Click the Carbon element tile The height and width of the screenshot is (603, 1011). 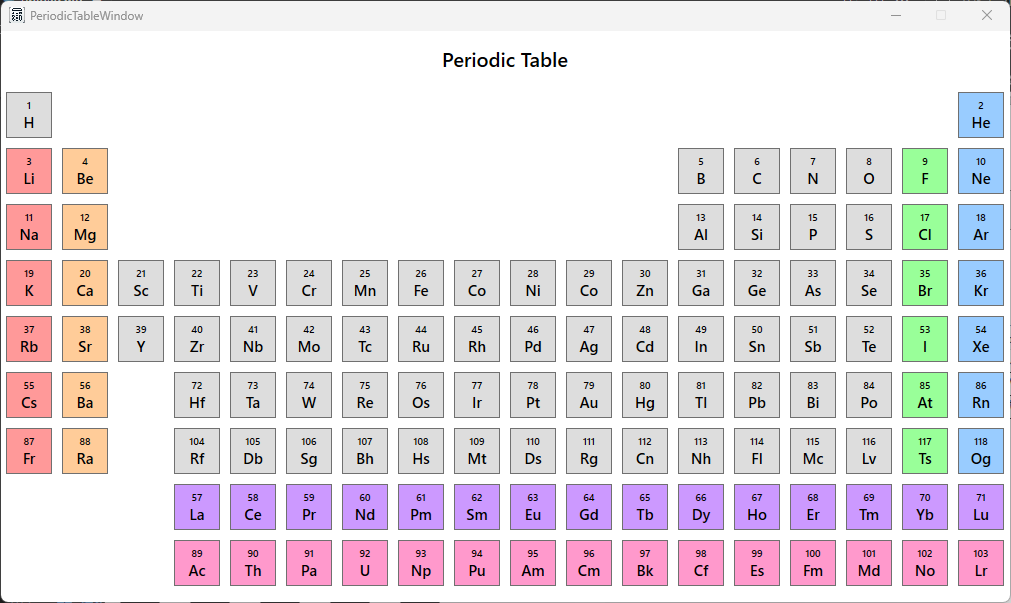pos(757,171)
